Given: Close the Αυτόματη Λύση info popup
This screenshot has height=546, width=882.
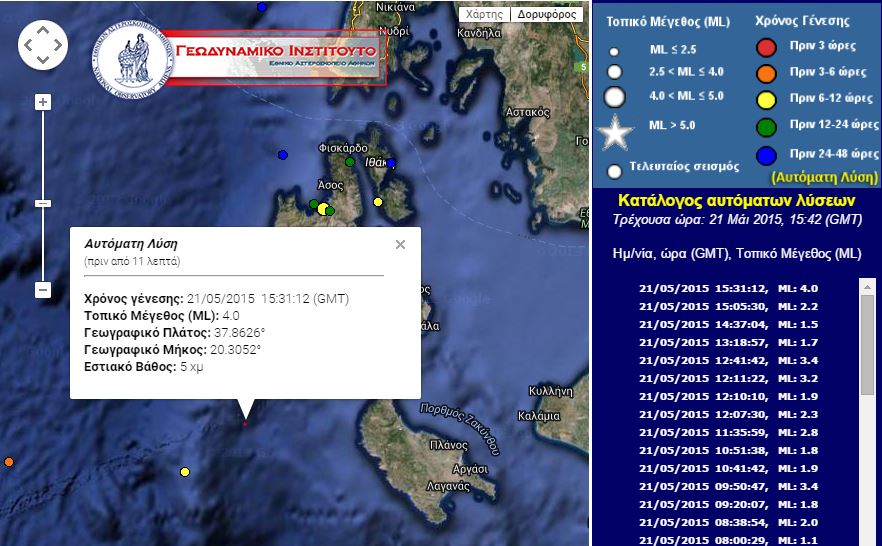Looking at the screenshot, I should [x=400, y=244].
